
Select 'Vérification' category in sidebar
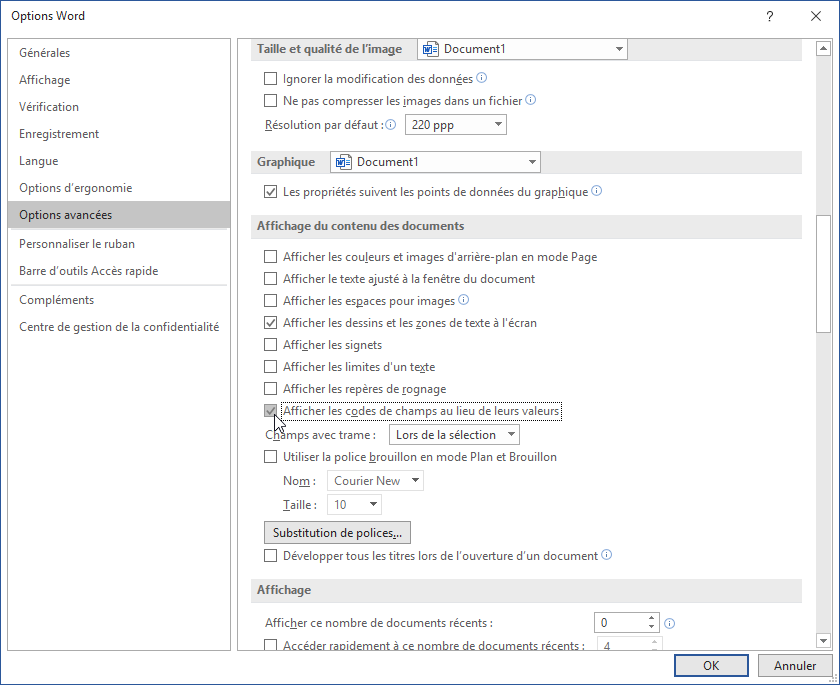[x=49, y=107]
